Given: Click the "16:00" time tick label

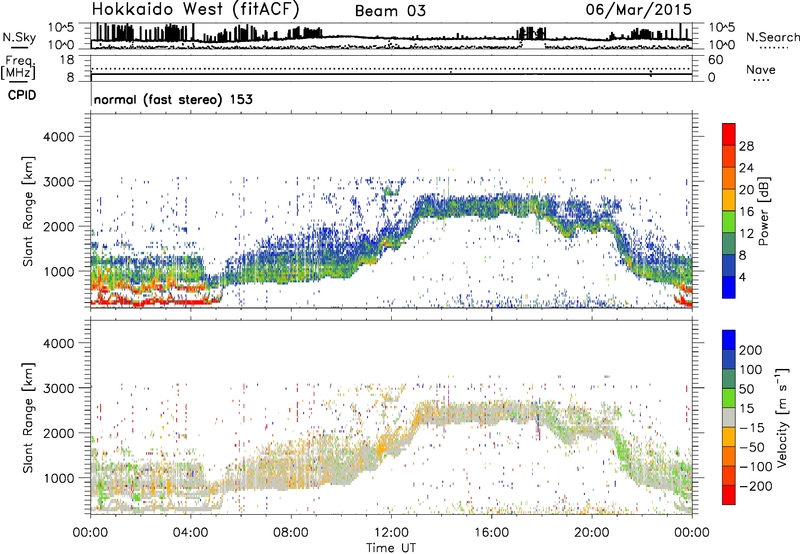Looking at the screenshot, I should click(x=491, y=533).
